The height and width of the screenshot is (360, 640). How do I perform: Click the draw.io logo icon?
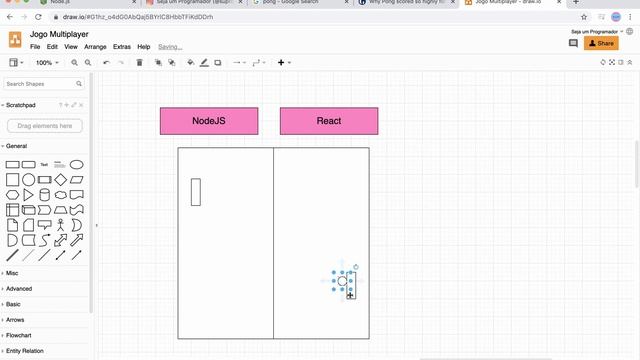(x=15, y=40)
